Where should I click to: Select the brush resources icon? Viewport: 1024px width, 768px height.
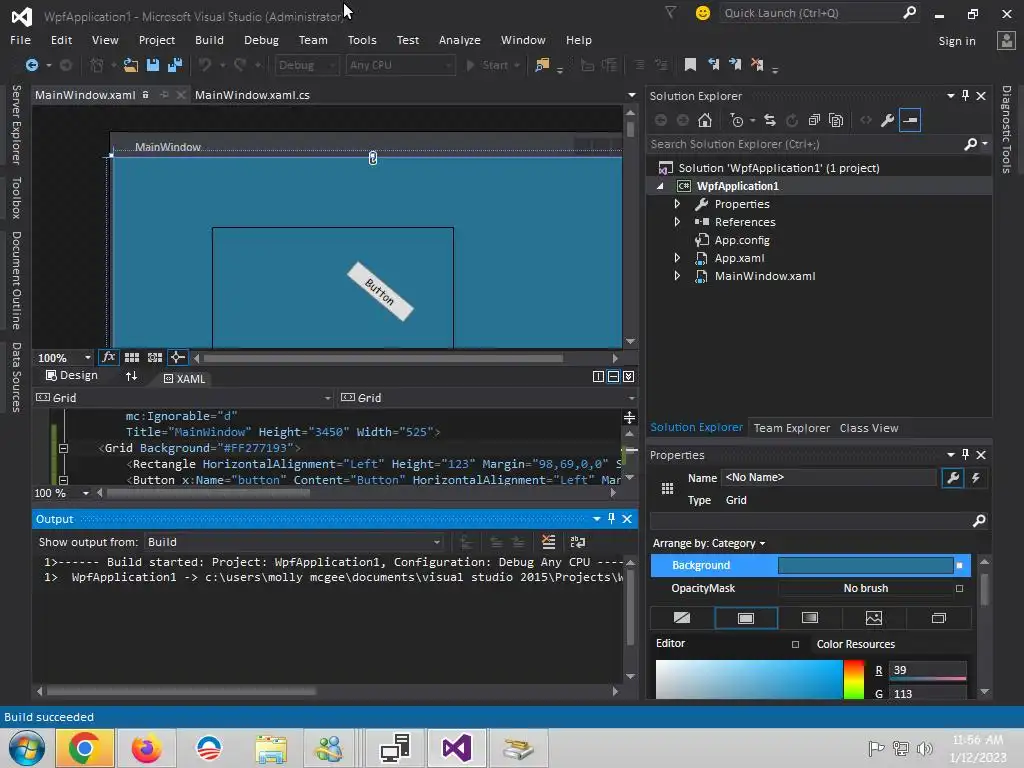(938, 618)
